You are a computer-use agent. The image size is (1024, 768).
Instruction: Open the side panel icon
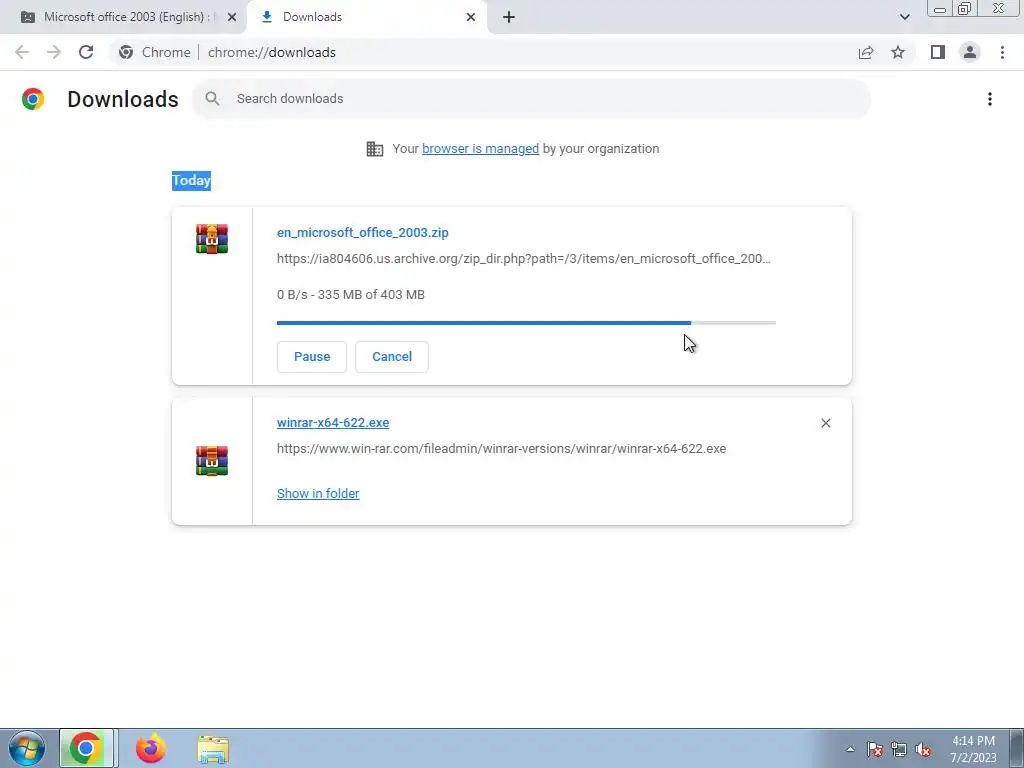tap(938, 52)
